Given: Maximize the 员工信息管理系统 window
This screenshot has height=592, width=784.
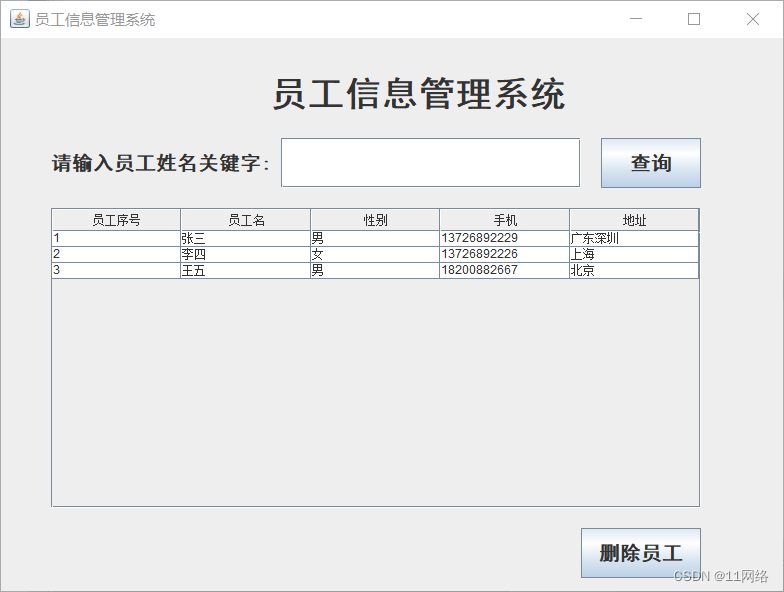Looking at the screenshot, I should pyautogui.click(x=694, y=19).
